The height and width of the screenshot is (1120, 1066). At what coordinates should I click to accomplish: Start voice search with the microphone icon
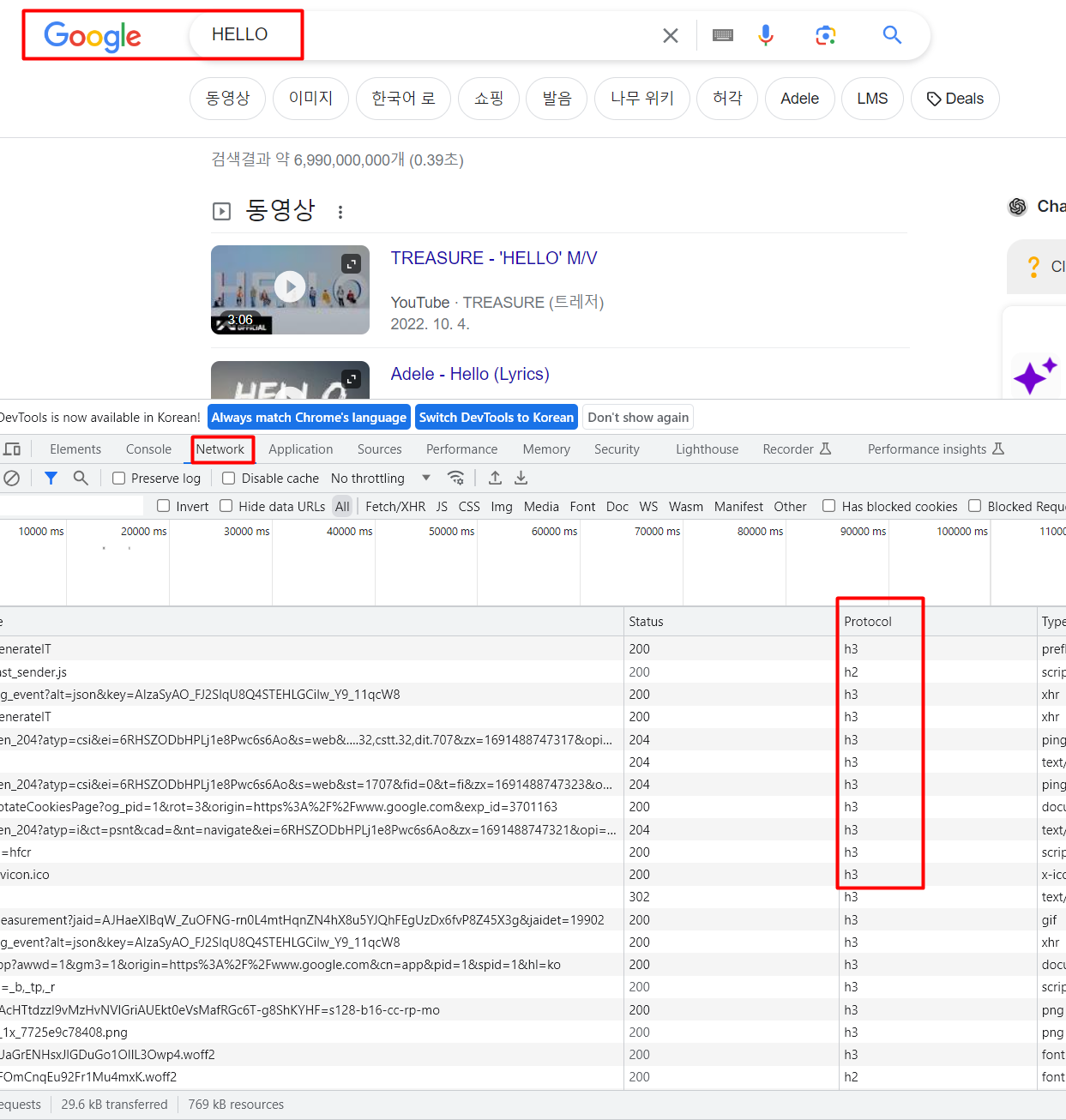(x=766, y=35)
